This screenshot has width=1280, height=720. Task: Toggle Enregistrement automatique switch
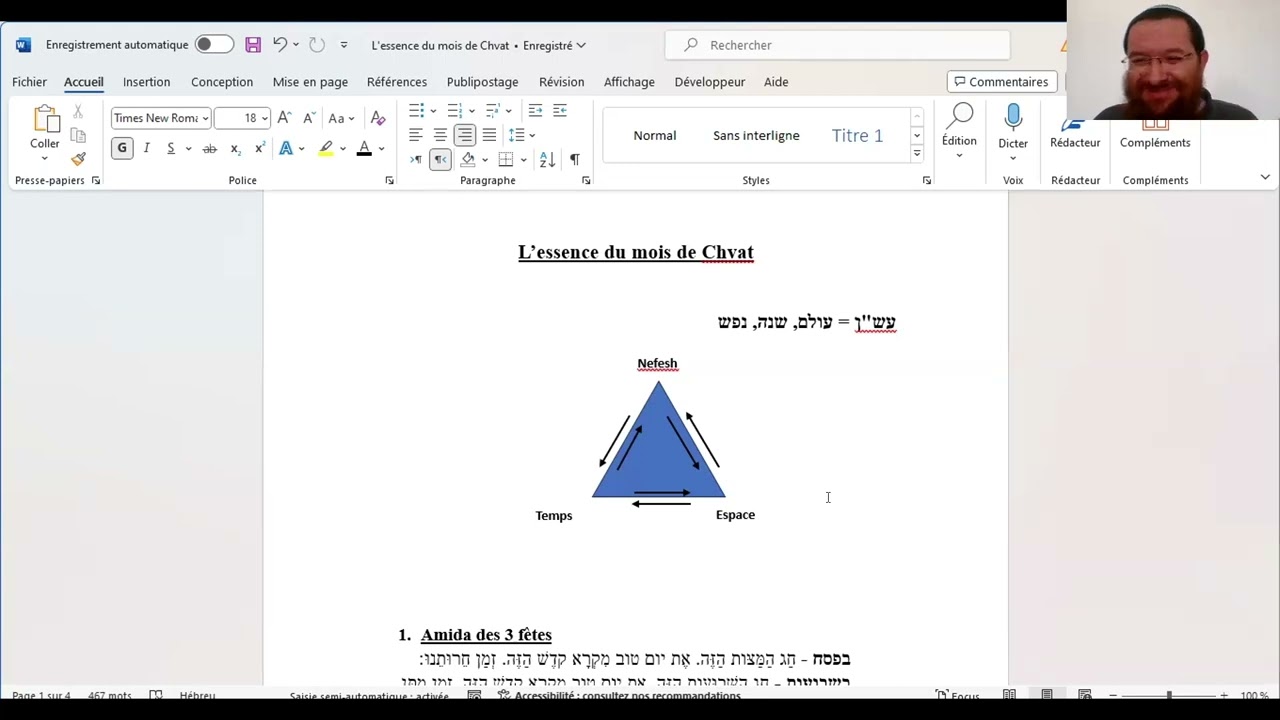click(213, 44)
